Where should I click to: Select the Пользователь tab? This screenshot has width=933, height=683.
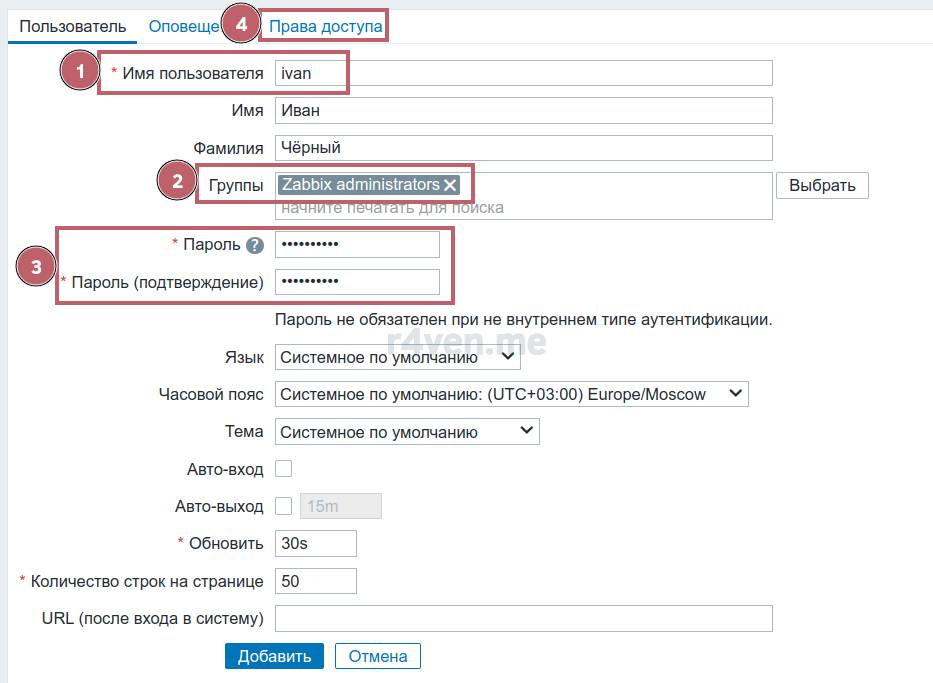coord(72,26)
